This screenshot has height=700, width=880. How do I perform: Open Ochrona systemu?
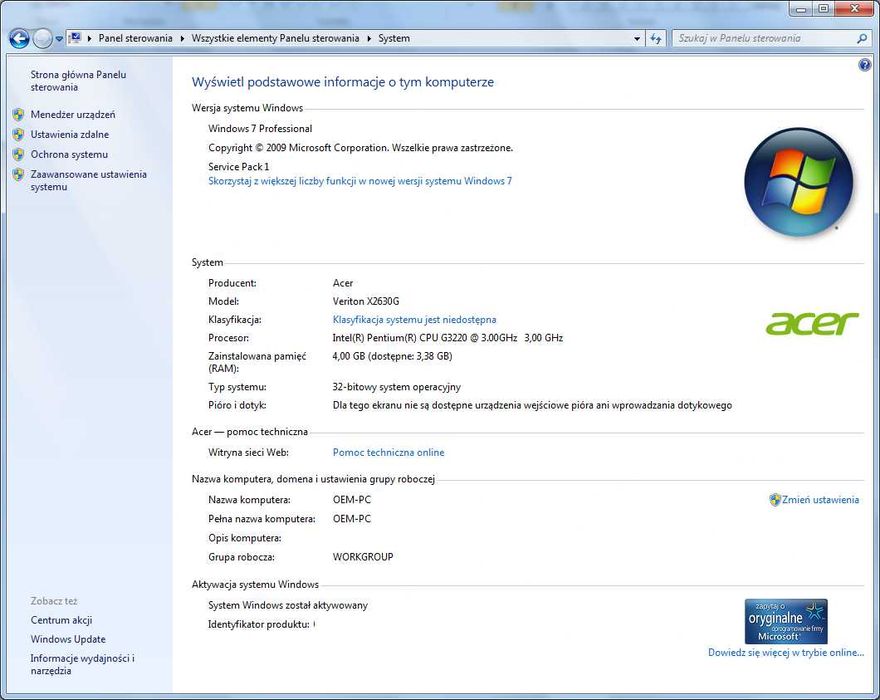tap(69, 154)
